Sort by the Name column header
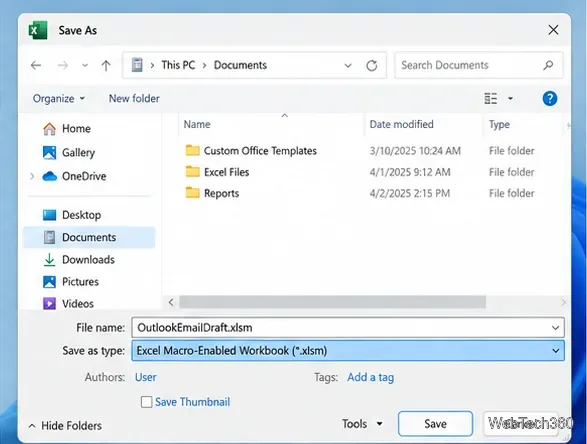 197,124
